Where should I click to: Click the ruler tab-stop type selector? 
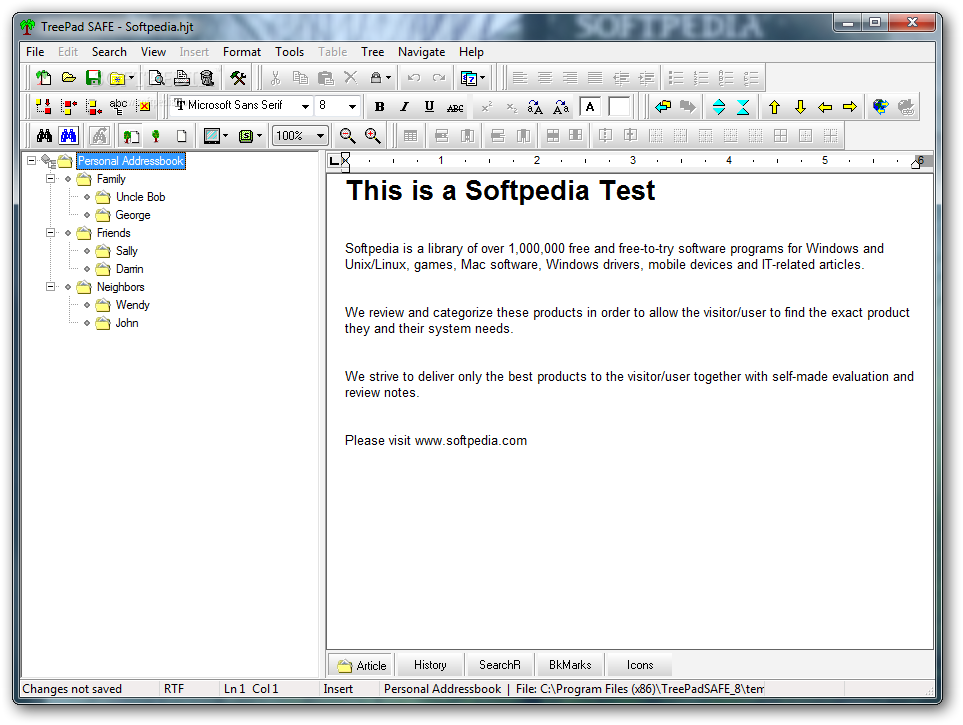334,161
